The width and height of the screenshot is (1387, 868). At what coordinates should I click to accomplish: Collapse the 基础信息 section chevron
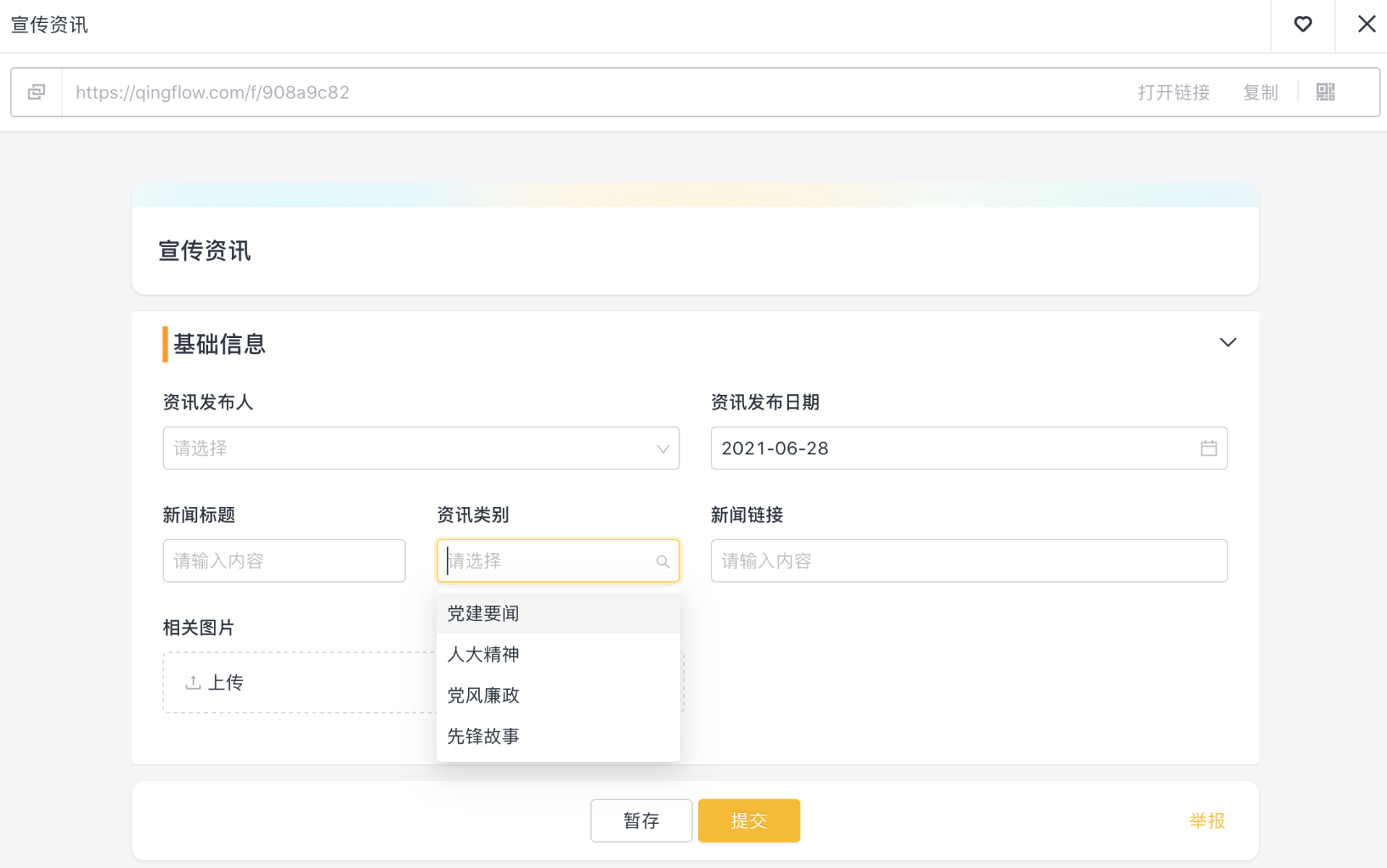pos(1227,342)
